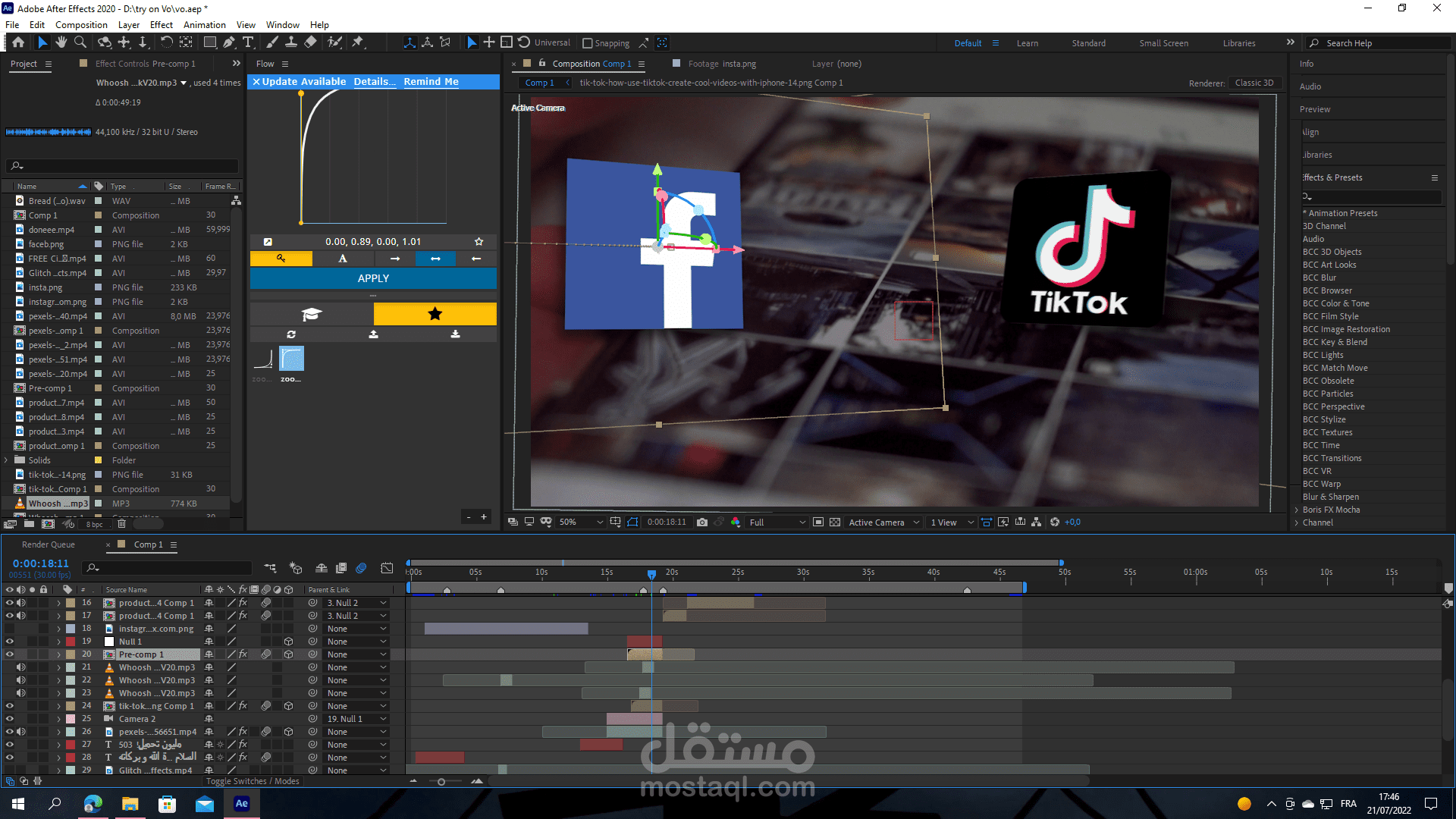This screenshot has width=1456, height=819.
Task: Click red label swatch of Null 1
Action: pos(71,642)
